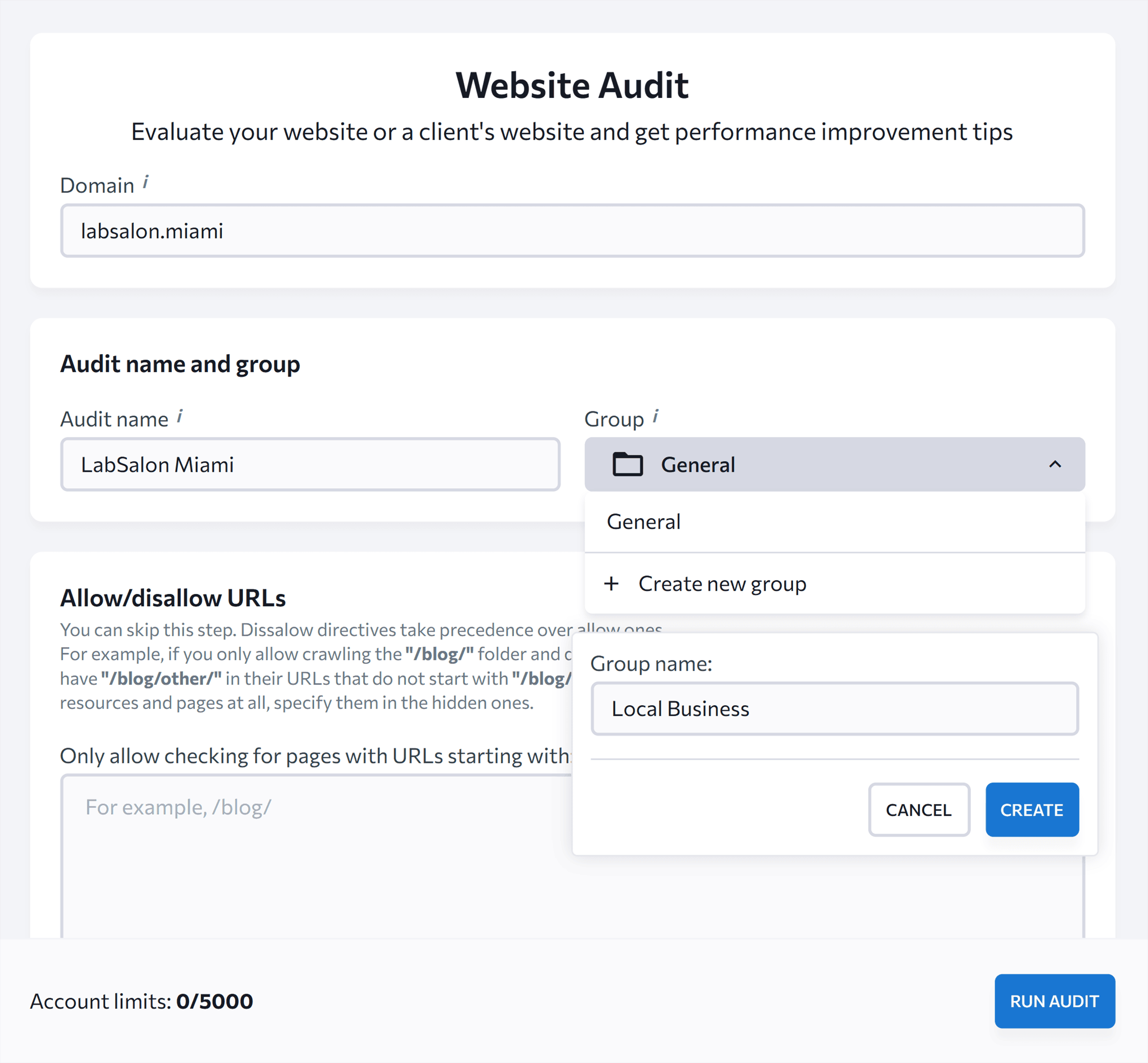The width and height of the screenshot is (1148, 1063).
Task: Click the Website Audit page heading
Action: 573,85
